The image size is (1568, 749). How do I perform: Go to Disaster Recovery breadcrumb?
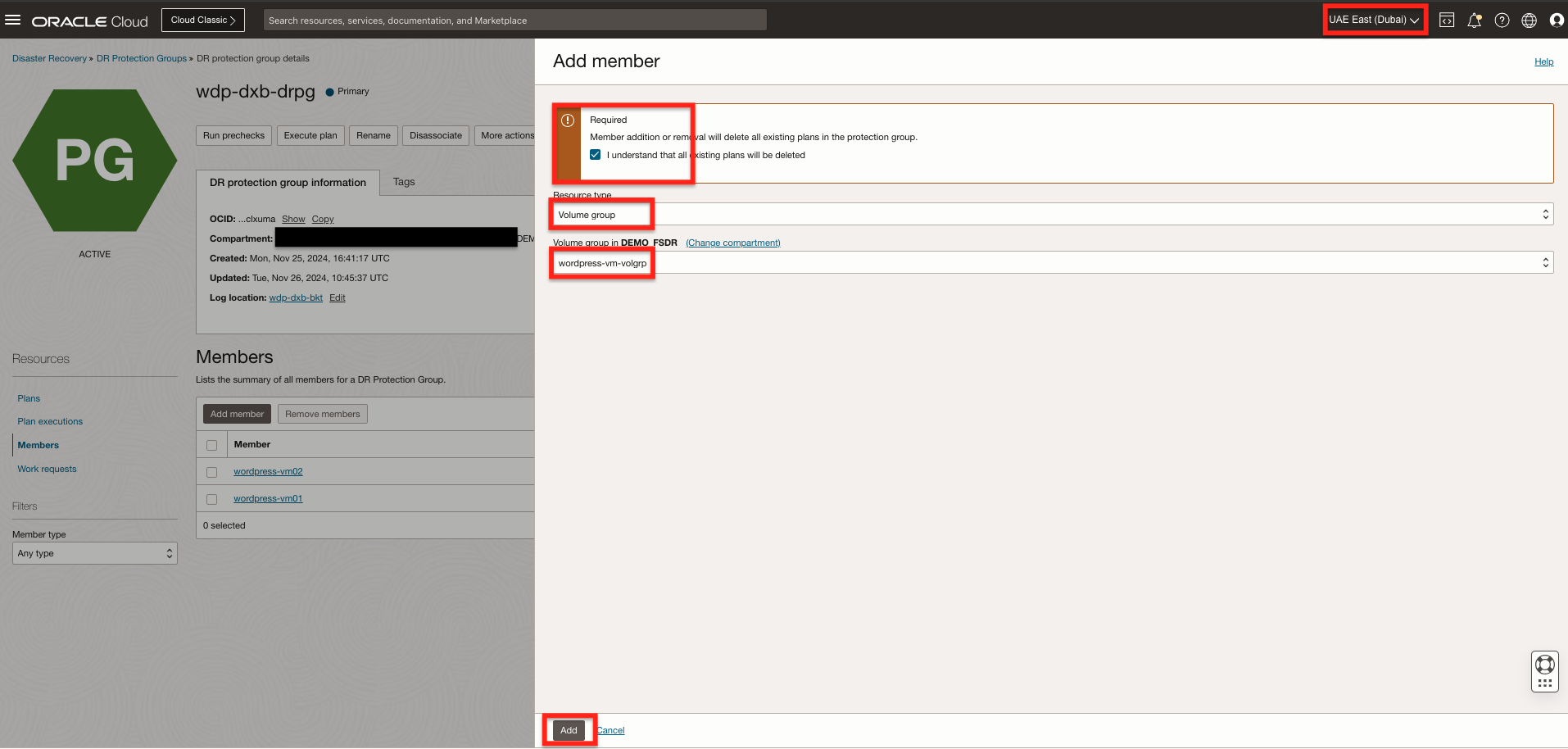click(49, 58)
